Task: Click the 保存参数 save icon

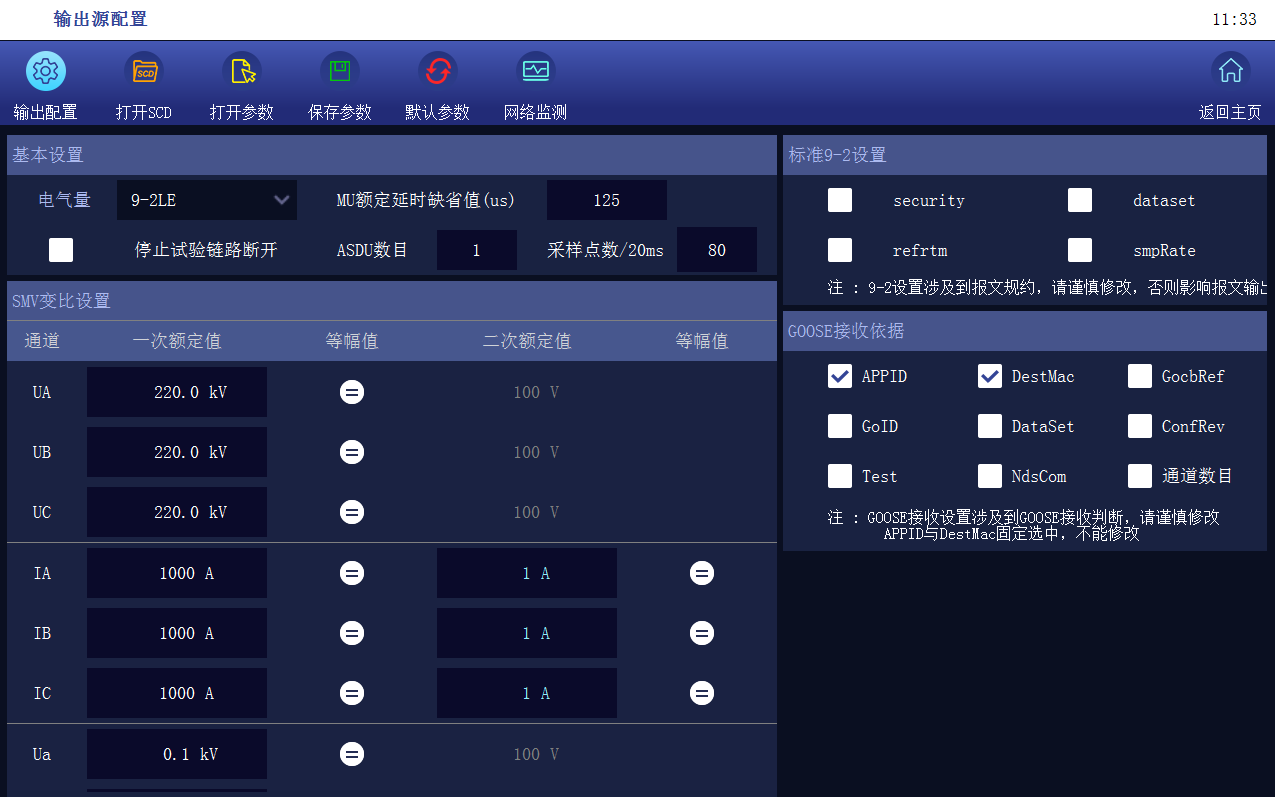Action: tap(340, 71)
